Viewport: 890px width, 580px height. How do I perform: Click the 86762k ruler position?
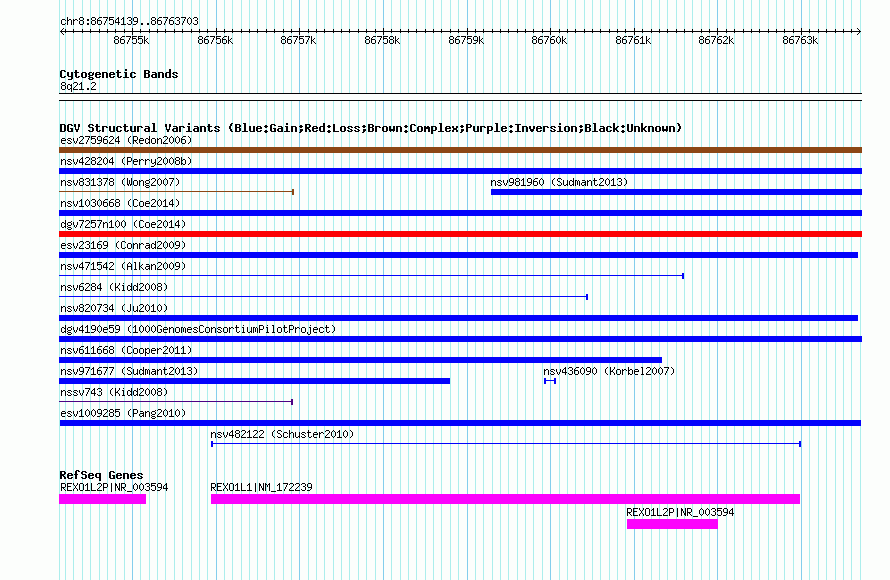[x=716, y=40]
